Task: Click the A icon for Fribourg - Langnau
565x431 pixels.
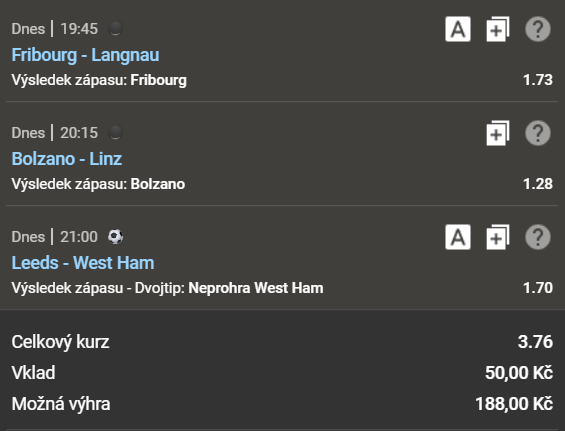Action: click(458, 29)
